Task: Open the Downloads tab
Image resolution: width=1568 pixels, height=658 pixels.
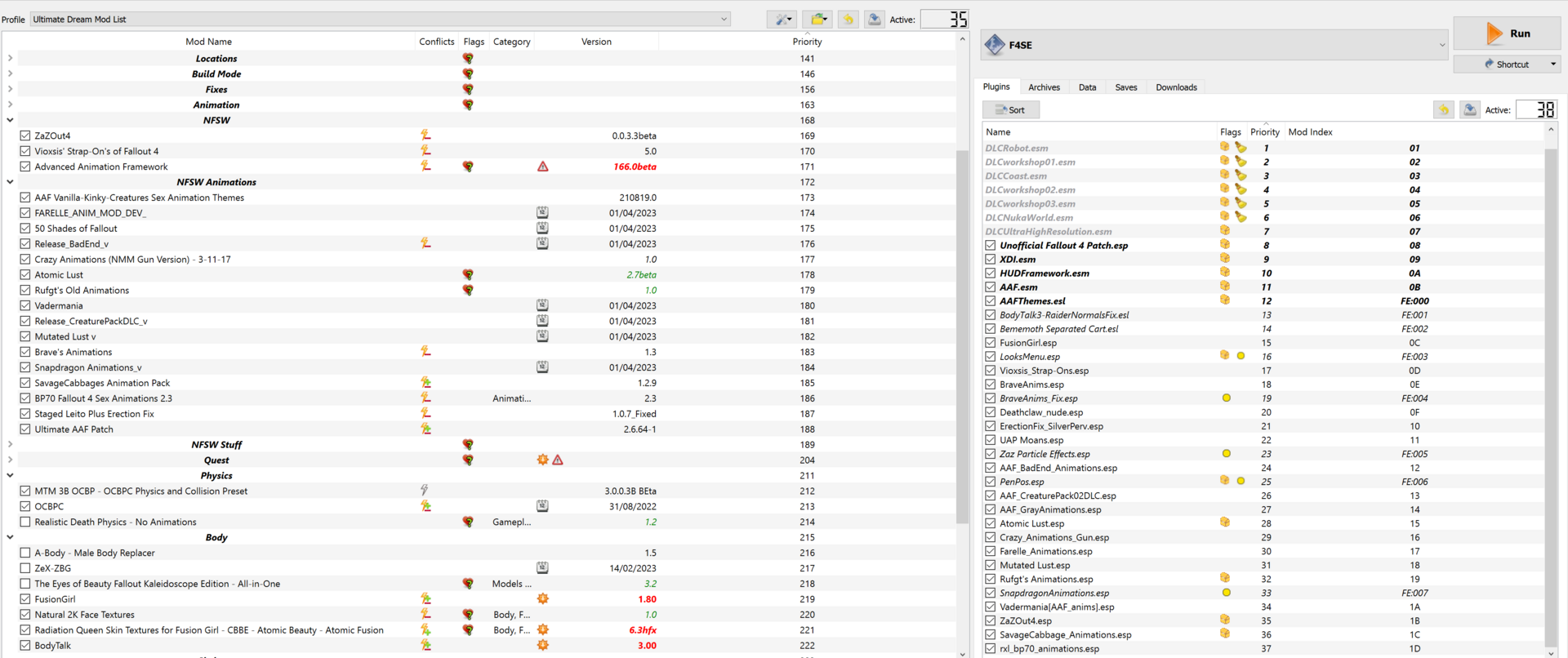Action: (1176, 87)
